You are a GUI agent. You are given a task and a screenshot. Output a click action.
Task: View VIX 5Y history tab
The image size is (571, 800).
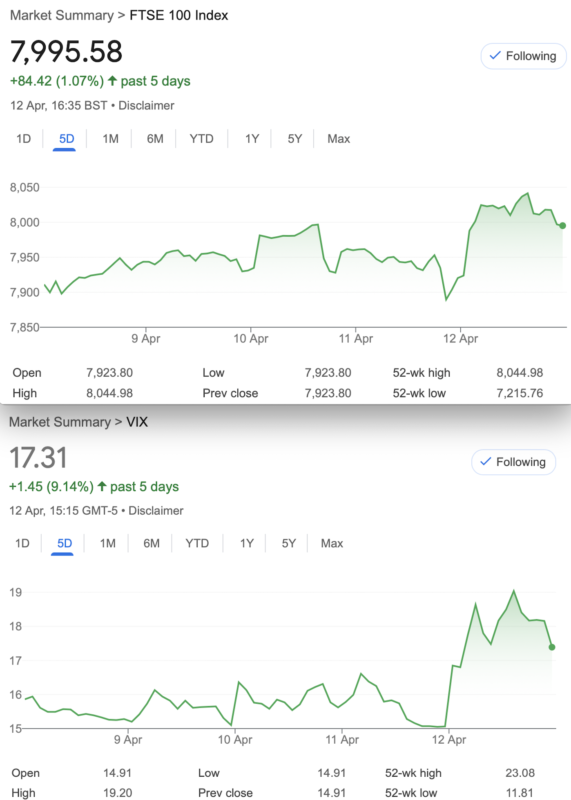[x=289, y=543]
